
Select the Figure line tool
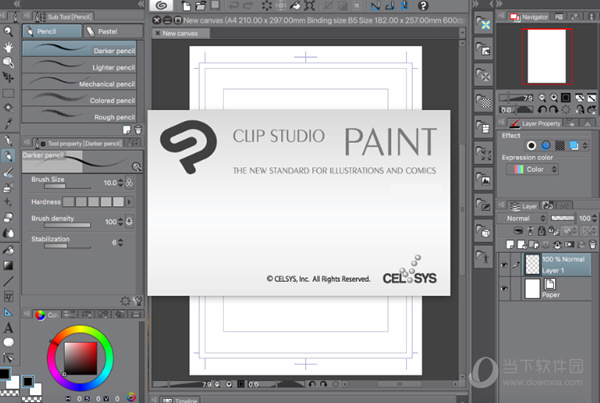click(x=8, y=281)
